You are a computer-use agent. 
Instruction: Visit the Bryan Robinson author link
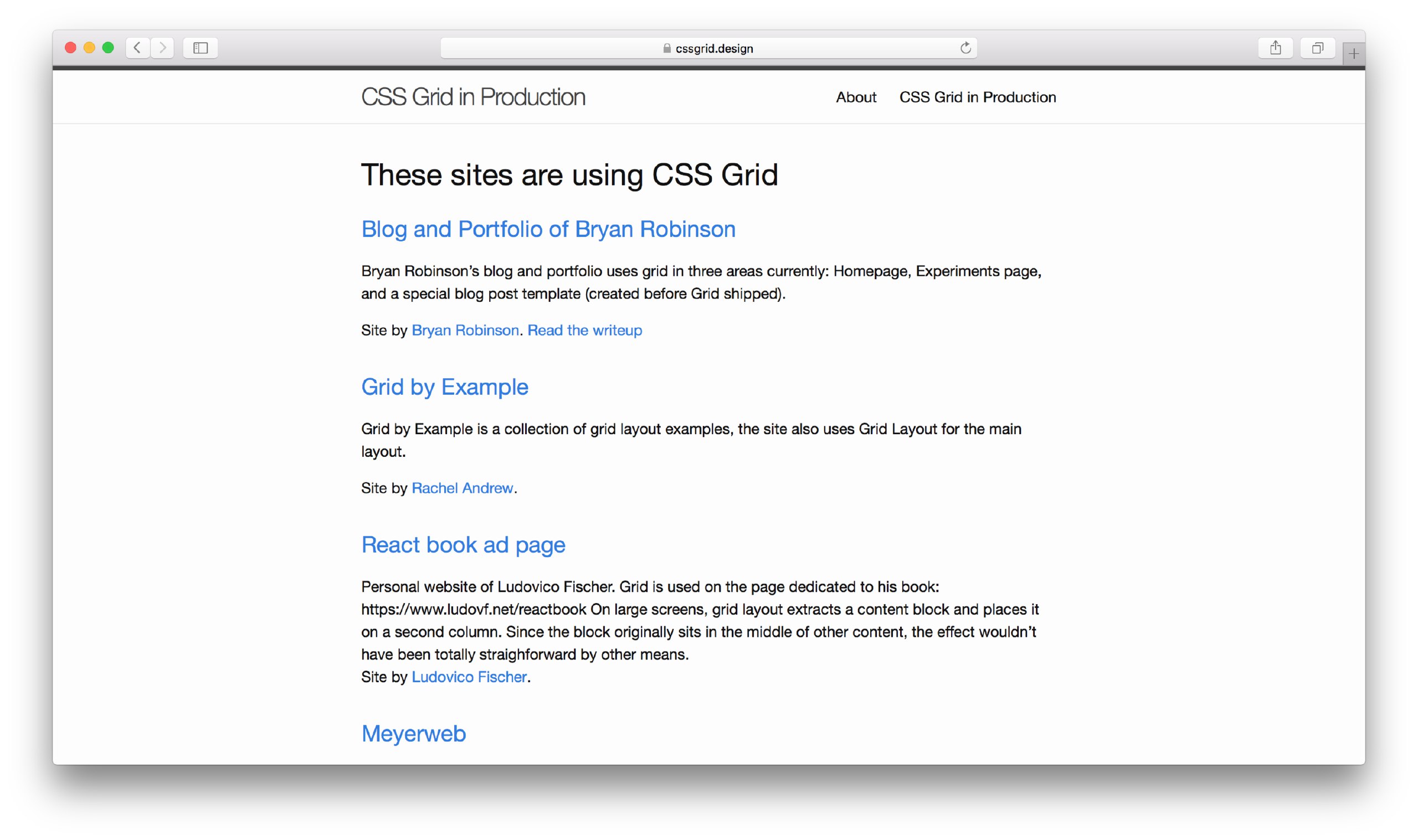point(465,330)
